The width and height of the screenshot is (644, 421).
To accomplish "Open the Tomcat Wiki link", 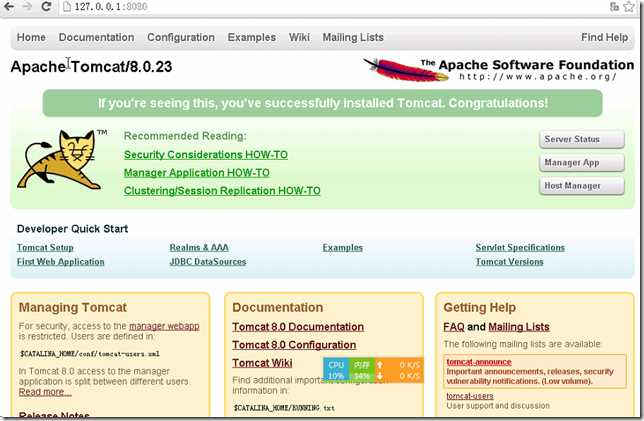I will click(x=262, y=363).
